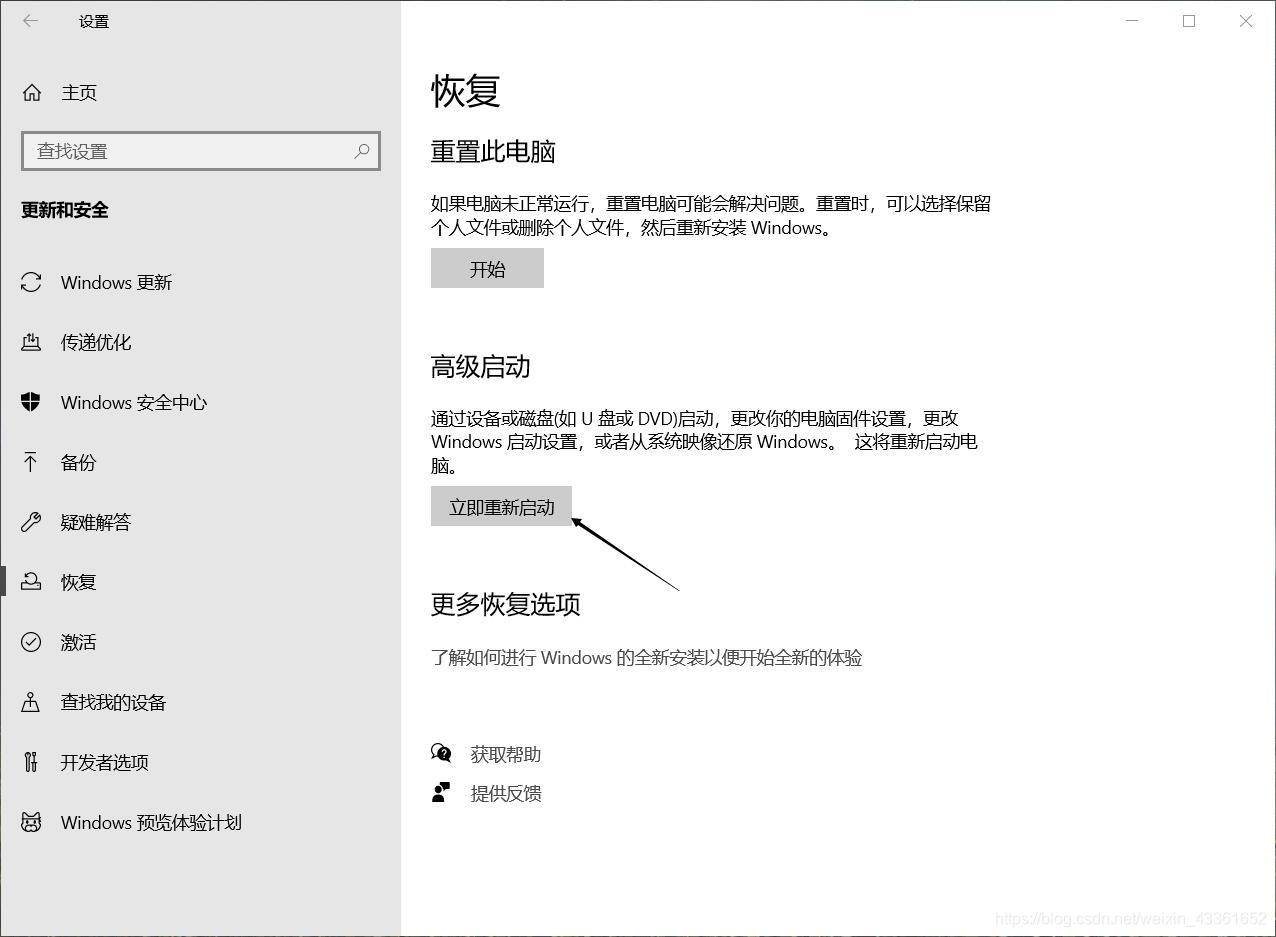Click the home icon beside 主页
Viewport: 1276px width, 937px height.
(32, 92)
